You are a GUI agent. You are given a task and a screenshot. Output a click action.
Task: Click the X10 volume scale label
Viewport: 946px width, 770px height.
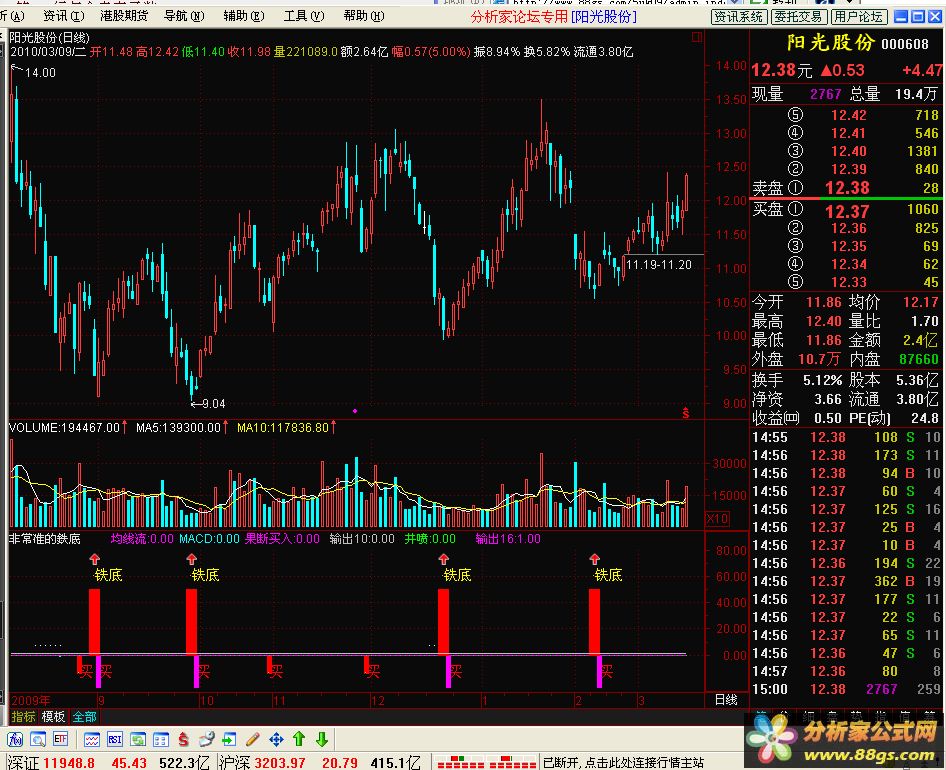pos(717,518)
